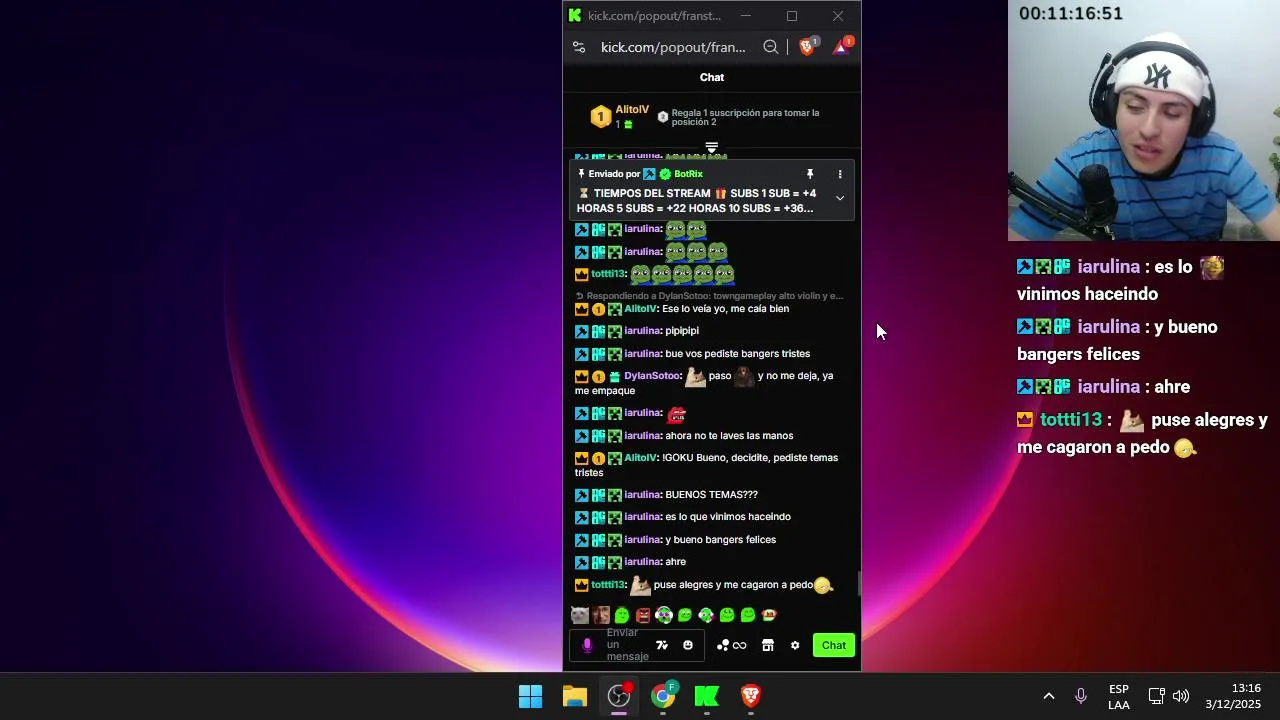Open the volume speaker tray icon
Screen dimensions: 1280x720
1181,696
